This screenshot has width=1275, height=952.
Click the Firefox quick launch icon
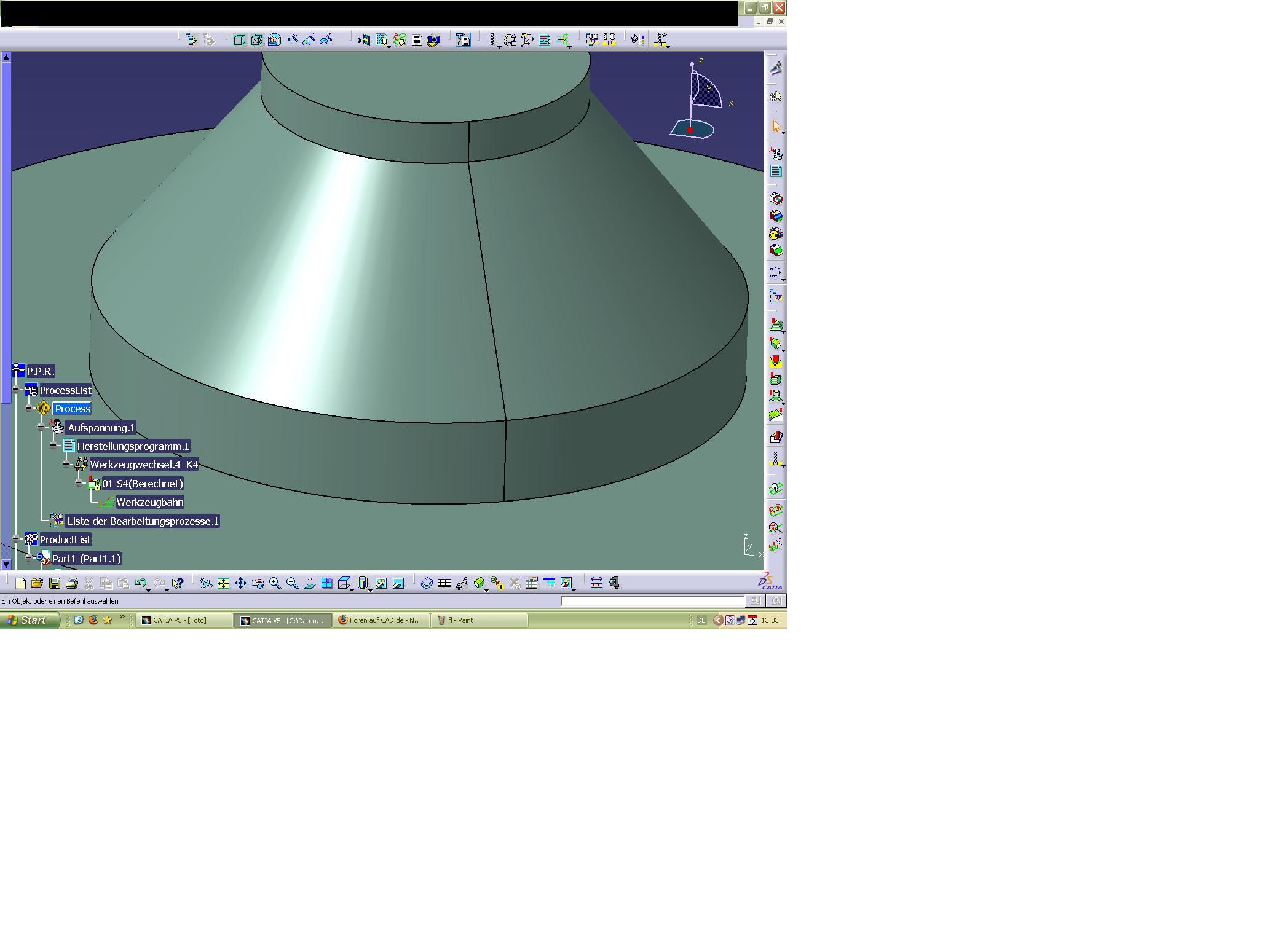[93, 620]
